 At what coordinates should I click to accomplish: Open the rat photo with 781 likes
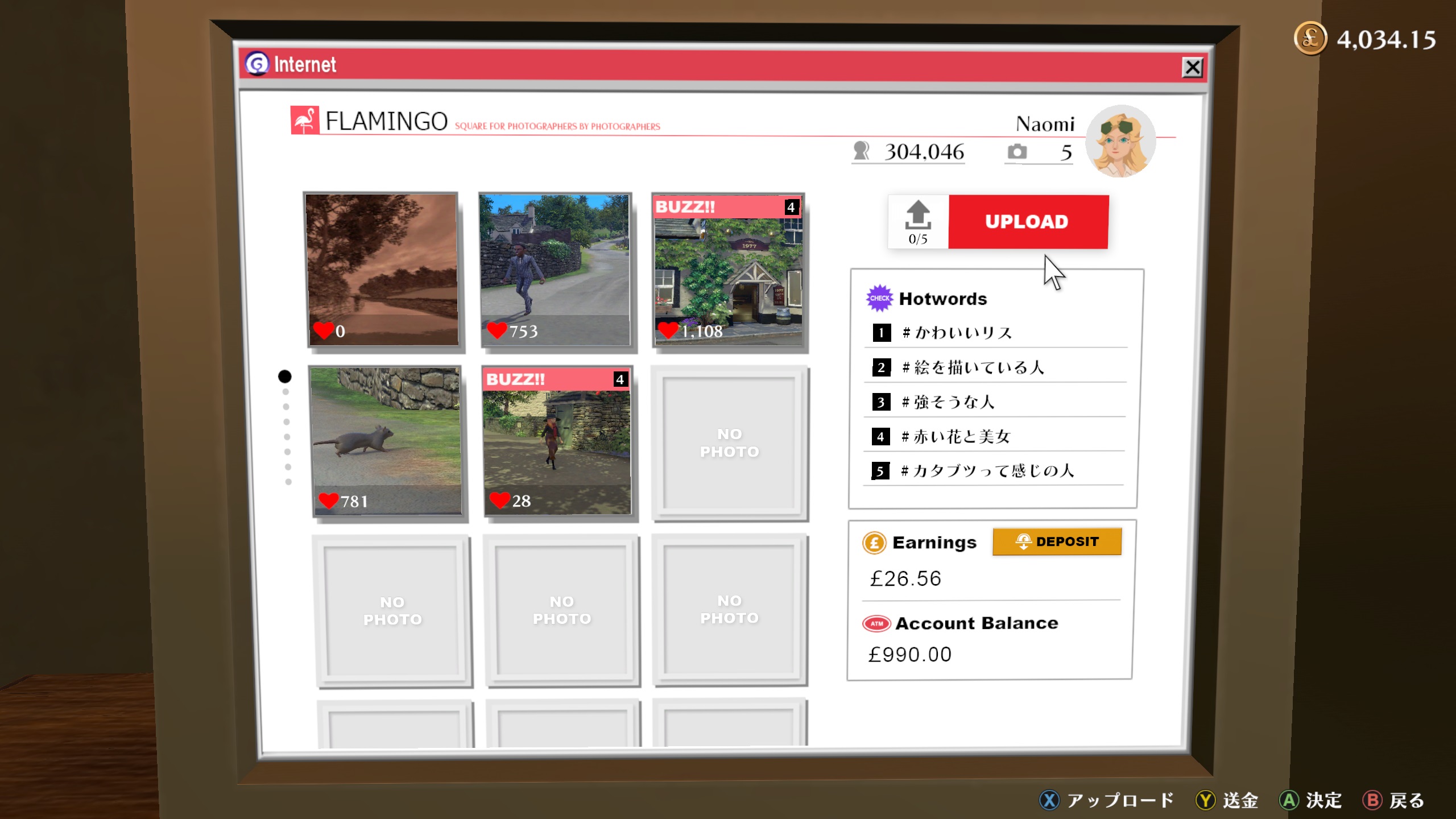coord(387,441)
